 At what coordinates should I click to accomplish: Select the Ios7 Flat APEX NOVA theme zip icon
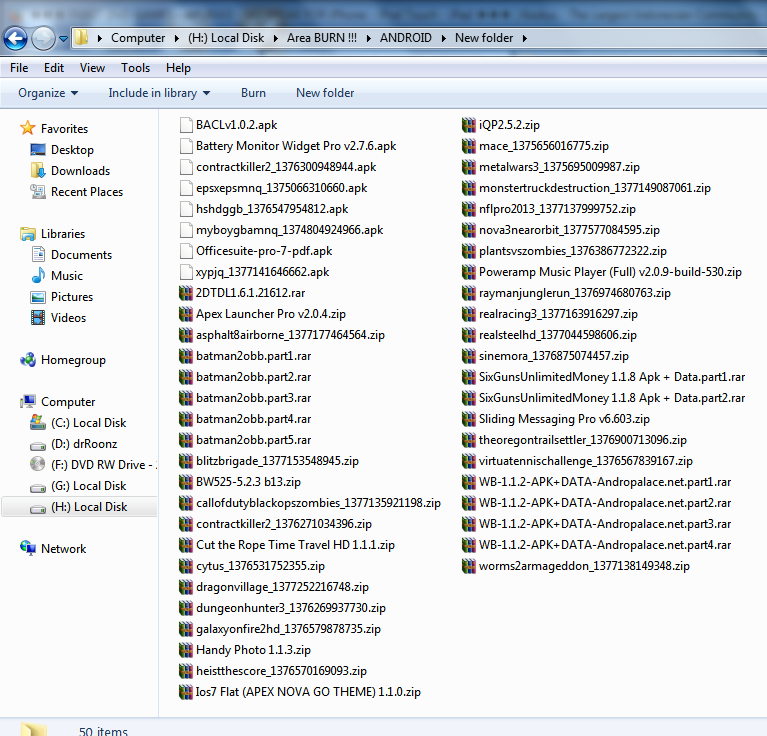[x=186, y=692]
